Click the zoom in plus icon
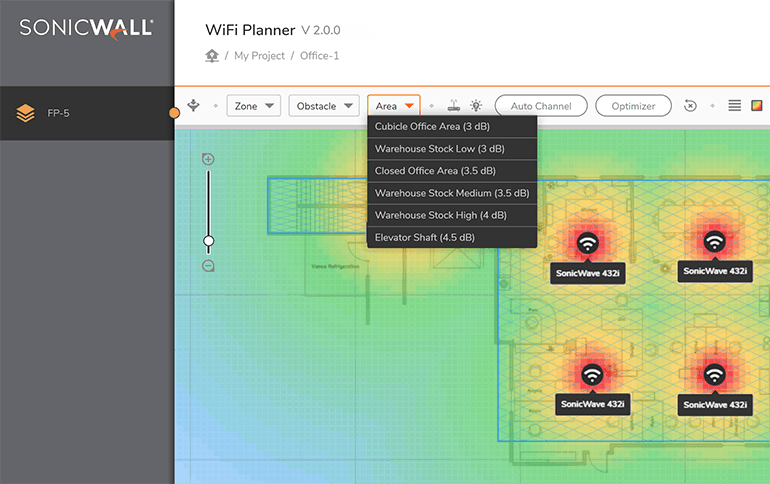Image resolution: width=770 pixels, height=484 pixels. click(x=208, y=159)
